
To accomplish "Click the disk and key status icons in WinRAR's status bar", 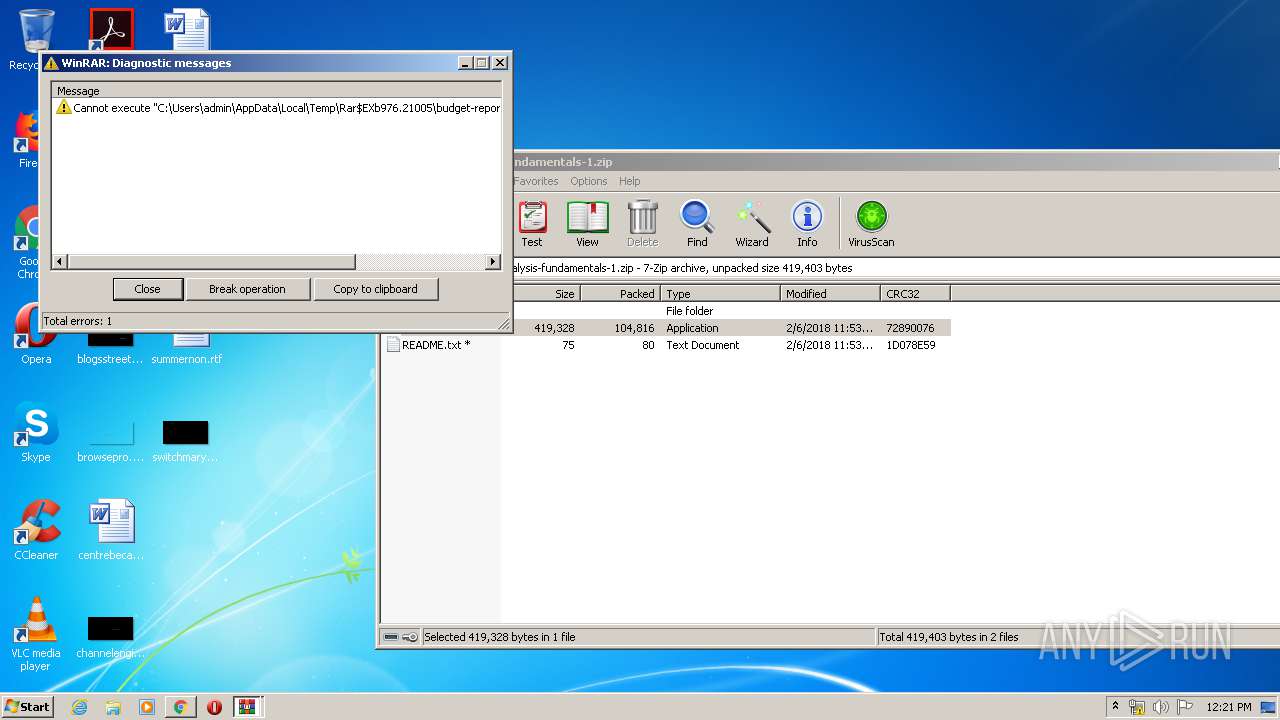I will 401,637.
